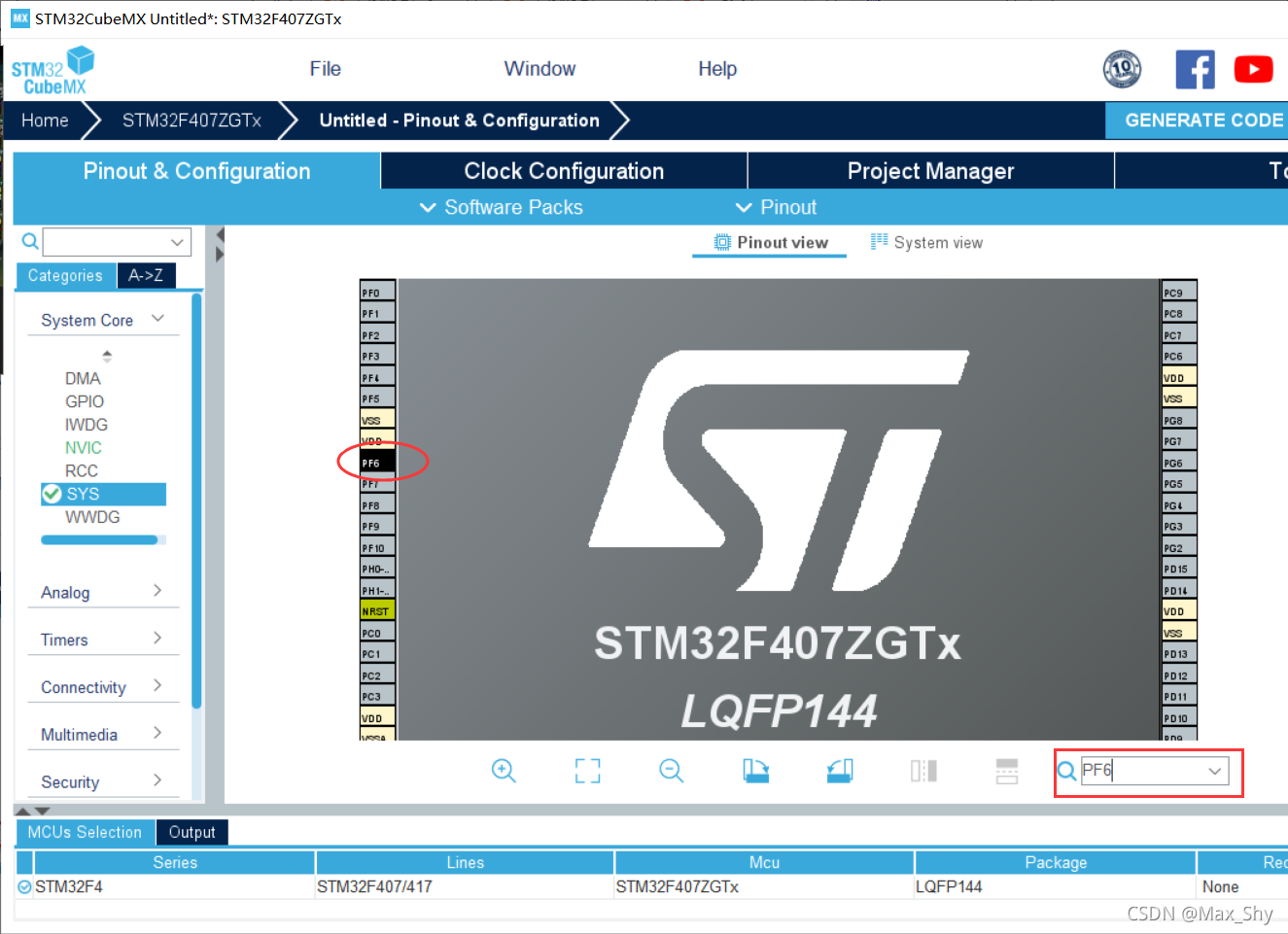
Task: Select the NRST pin on chip
Action: pyautogui.click(x=377, y=611)
